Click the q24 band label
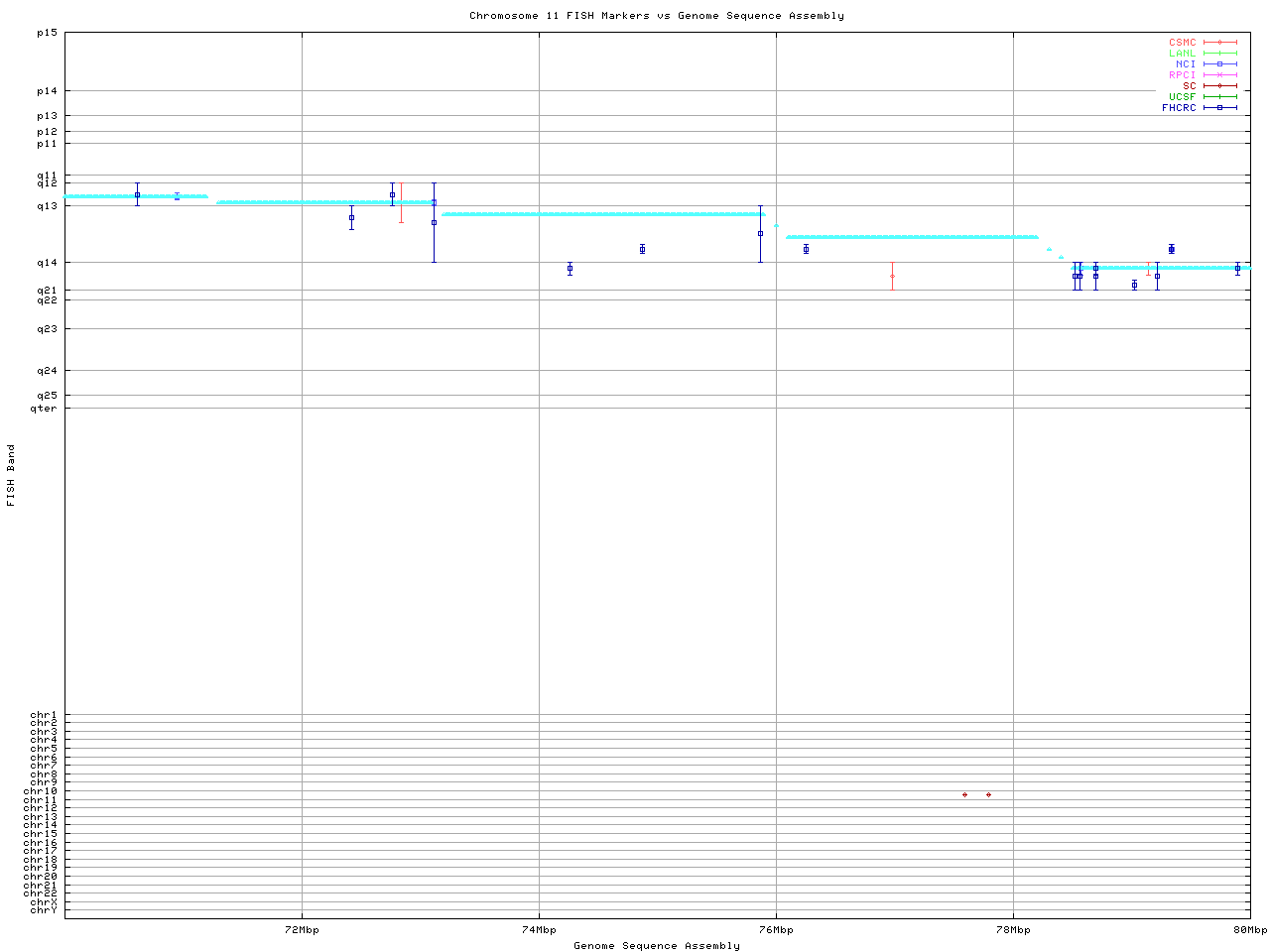Image resolution: width=1270 pixels, height=952 pixels. (48, 371)
